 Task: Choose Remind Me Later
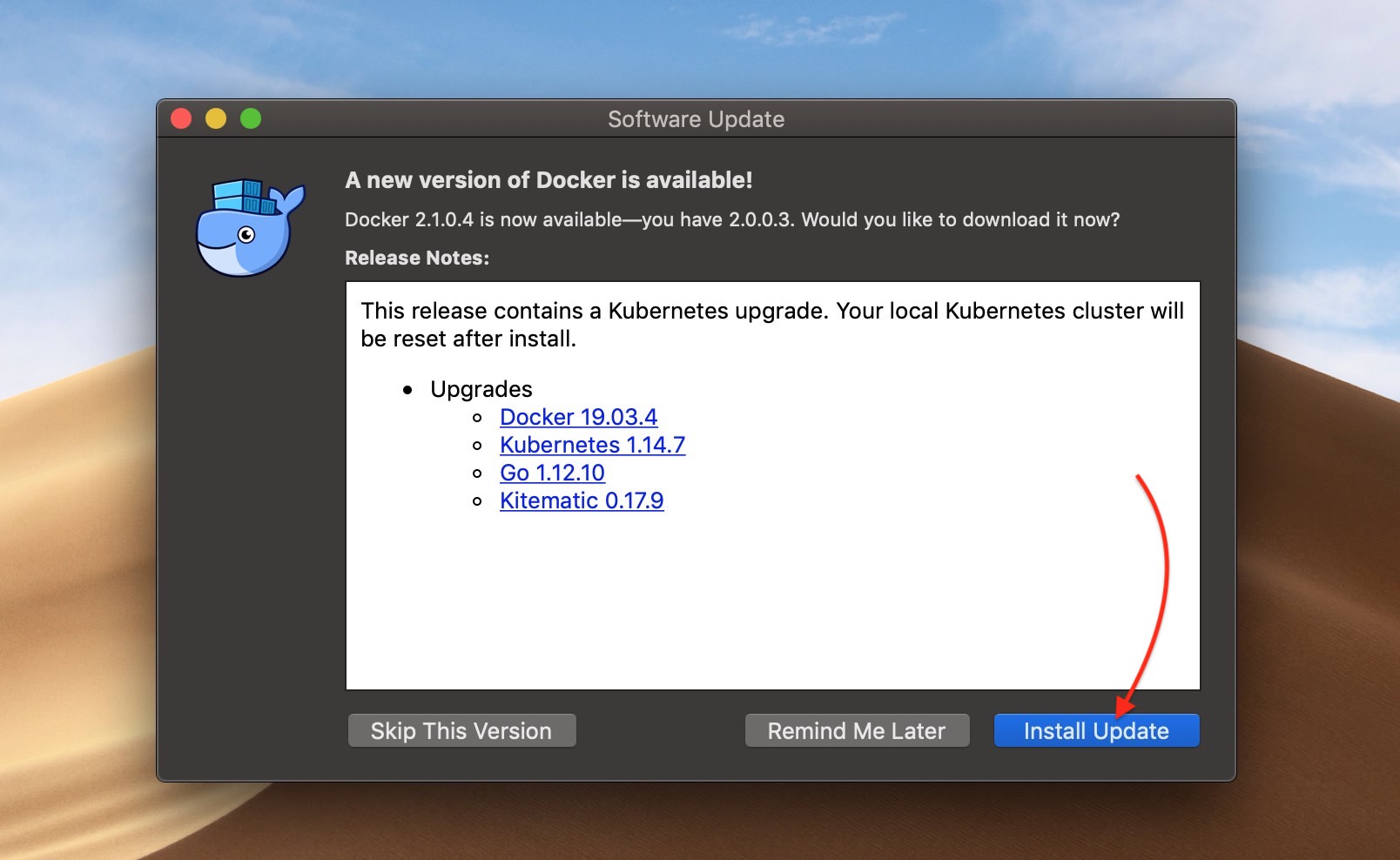(857, 730)
